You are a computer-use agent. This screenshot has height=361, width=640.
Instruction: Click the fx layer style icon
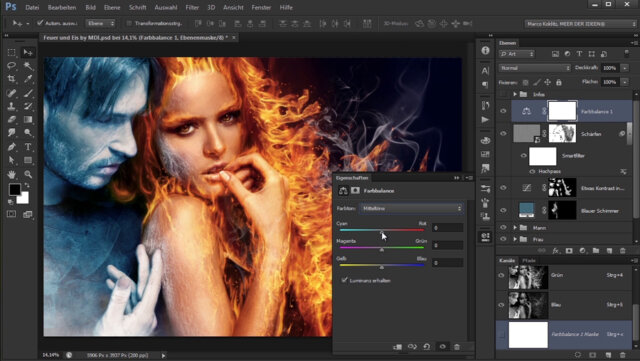point(556,250)
